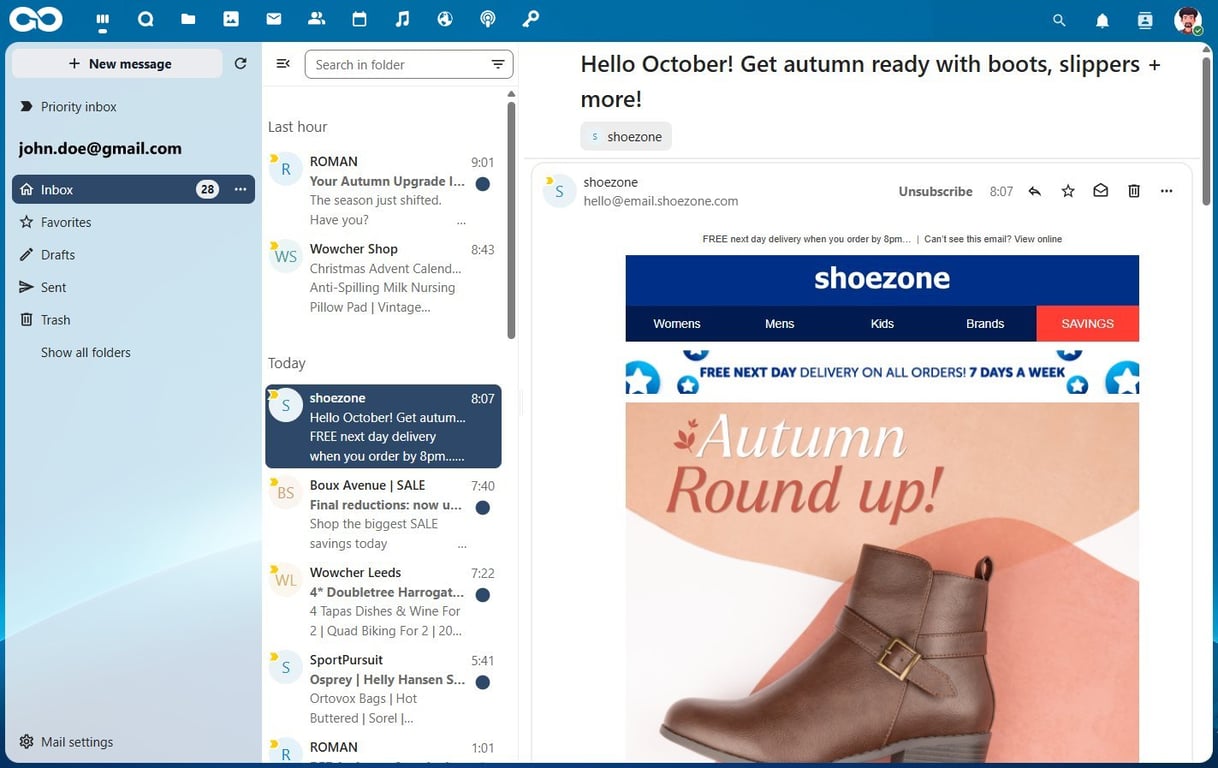The image size is (1218, 768).
Task: Toggle unread dot on Wowcher Leeds email
Action: (x=482, y=595)
